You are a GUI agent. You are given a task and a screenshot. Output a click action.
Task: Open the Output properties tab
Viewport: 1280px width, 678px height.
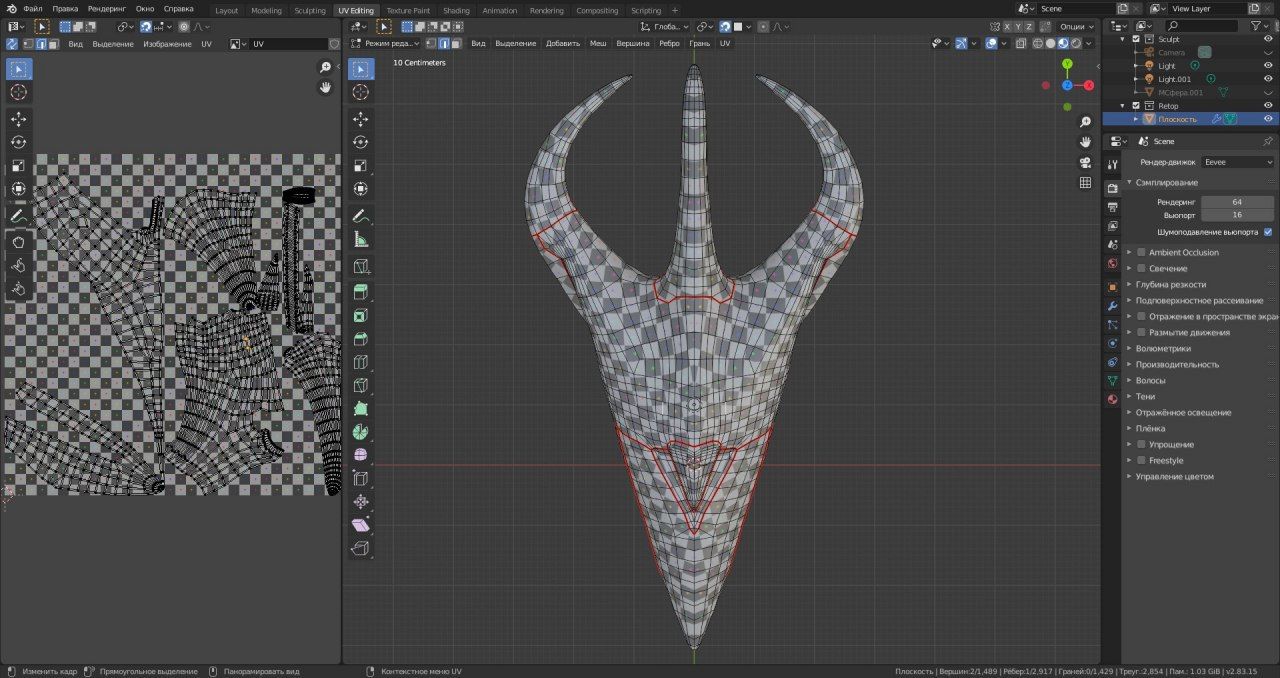pyautogui.click(x=1112, y=207)
